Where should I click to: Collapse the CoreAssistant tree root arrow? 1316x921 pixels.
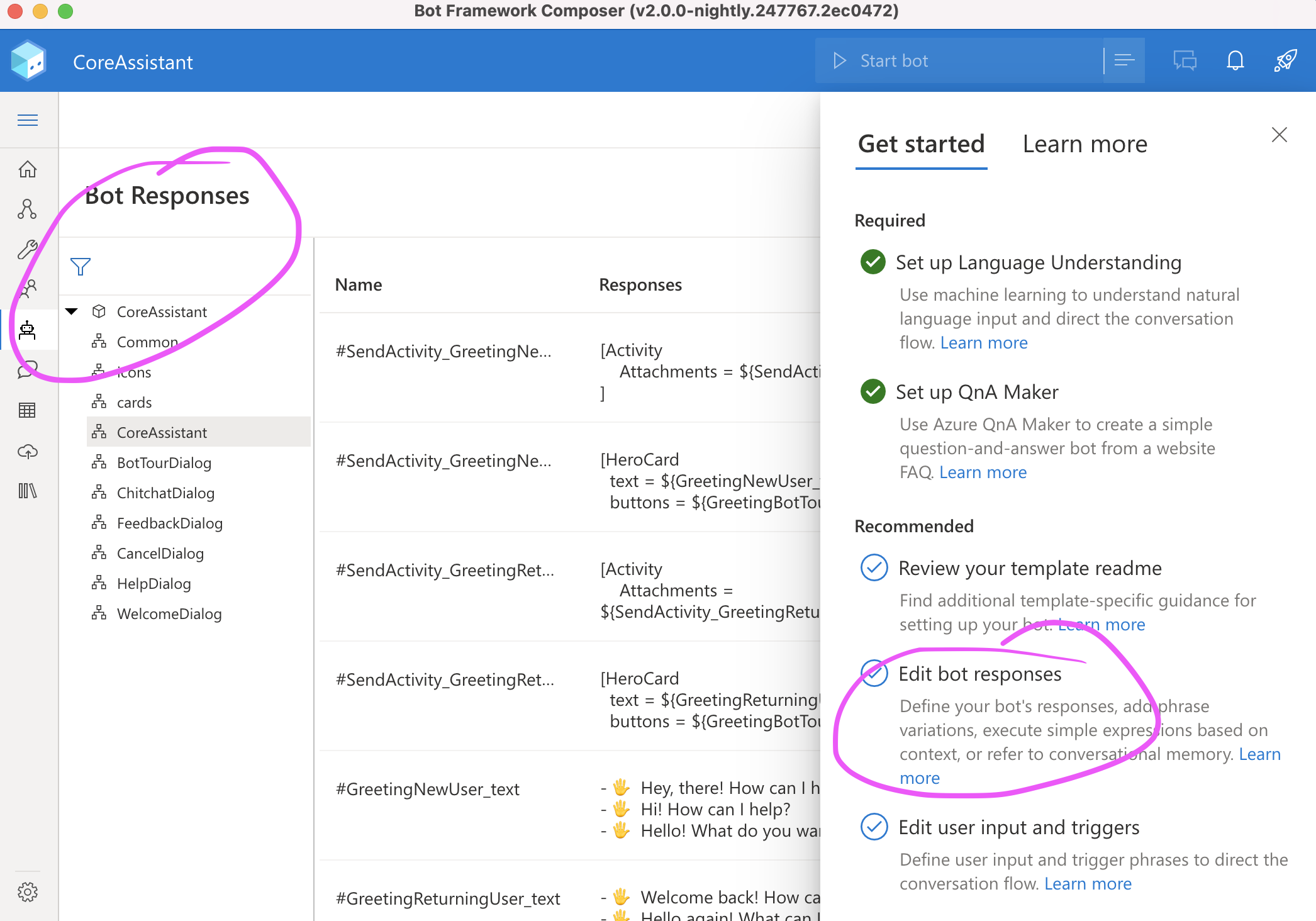point(72,311)
